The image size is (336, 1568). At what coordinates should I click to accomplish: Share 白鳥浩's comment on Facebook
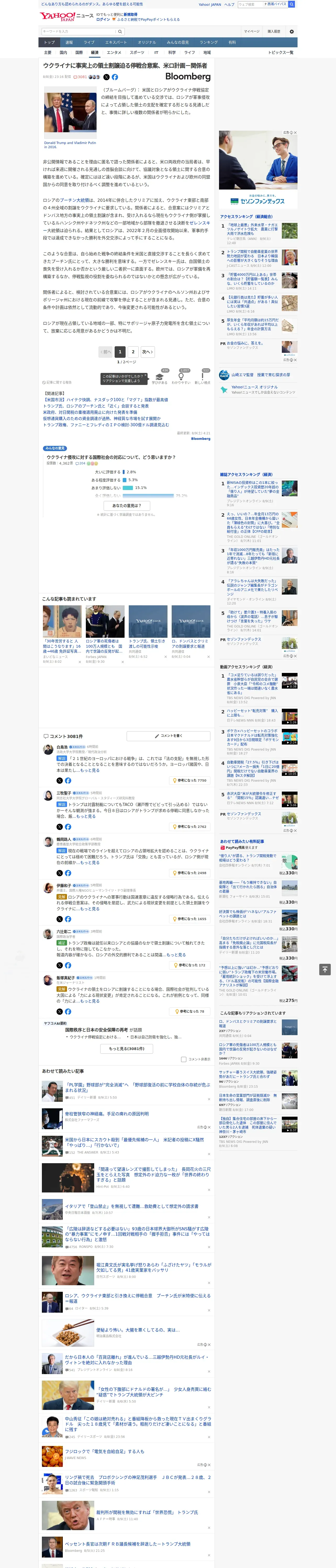(68, 780)
